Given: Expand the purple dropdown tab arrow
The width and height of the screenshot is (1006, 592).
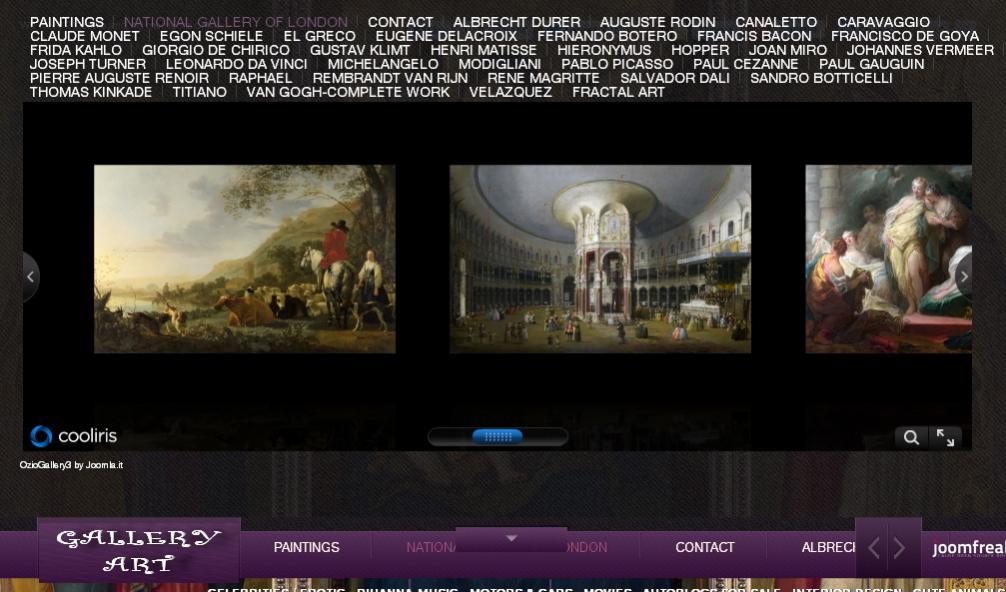Looking at the screenshot, I should coord(511,539).
